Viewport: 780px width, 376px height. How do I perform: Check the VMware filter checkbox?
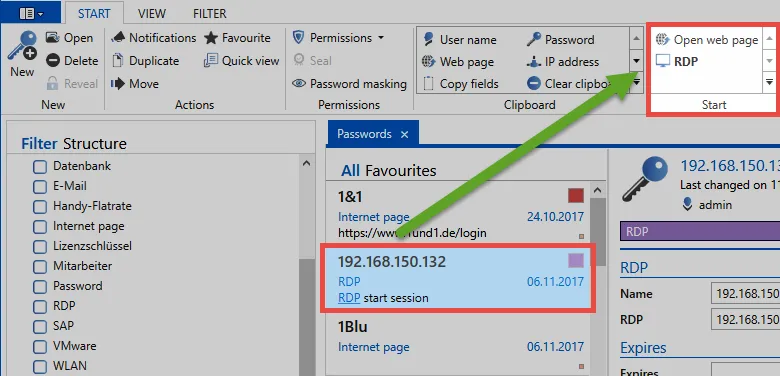pos(40,347)
